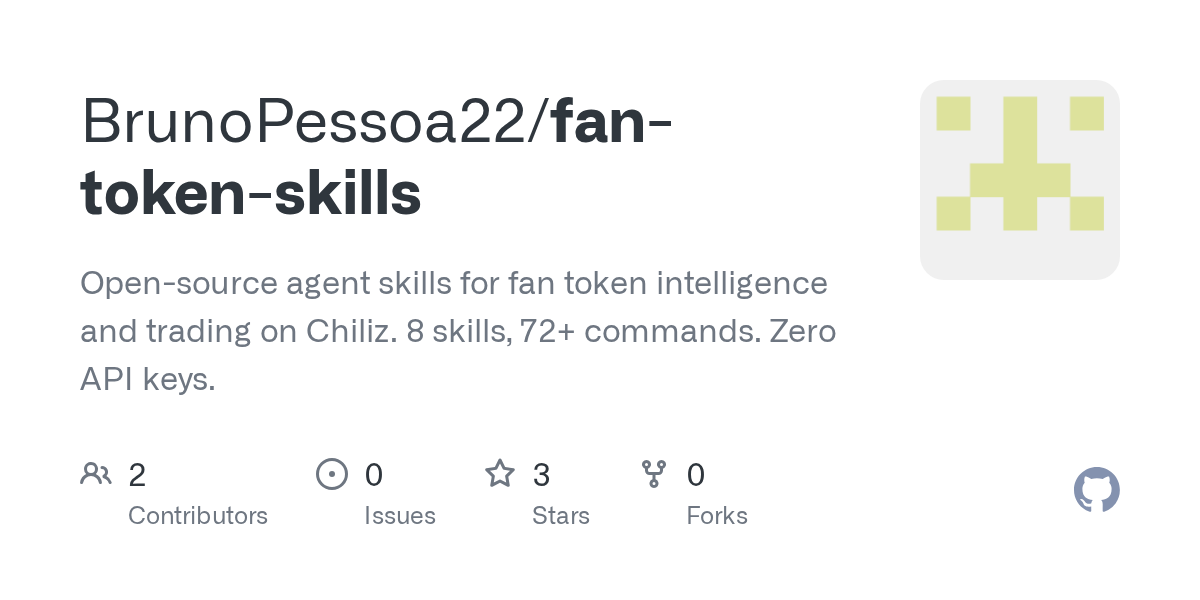1200x600 pixels.
Task: Click the contributors count number 2
Action: [x=137, y=475]
